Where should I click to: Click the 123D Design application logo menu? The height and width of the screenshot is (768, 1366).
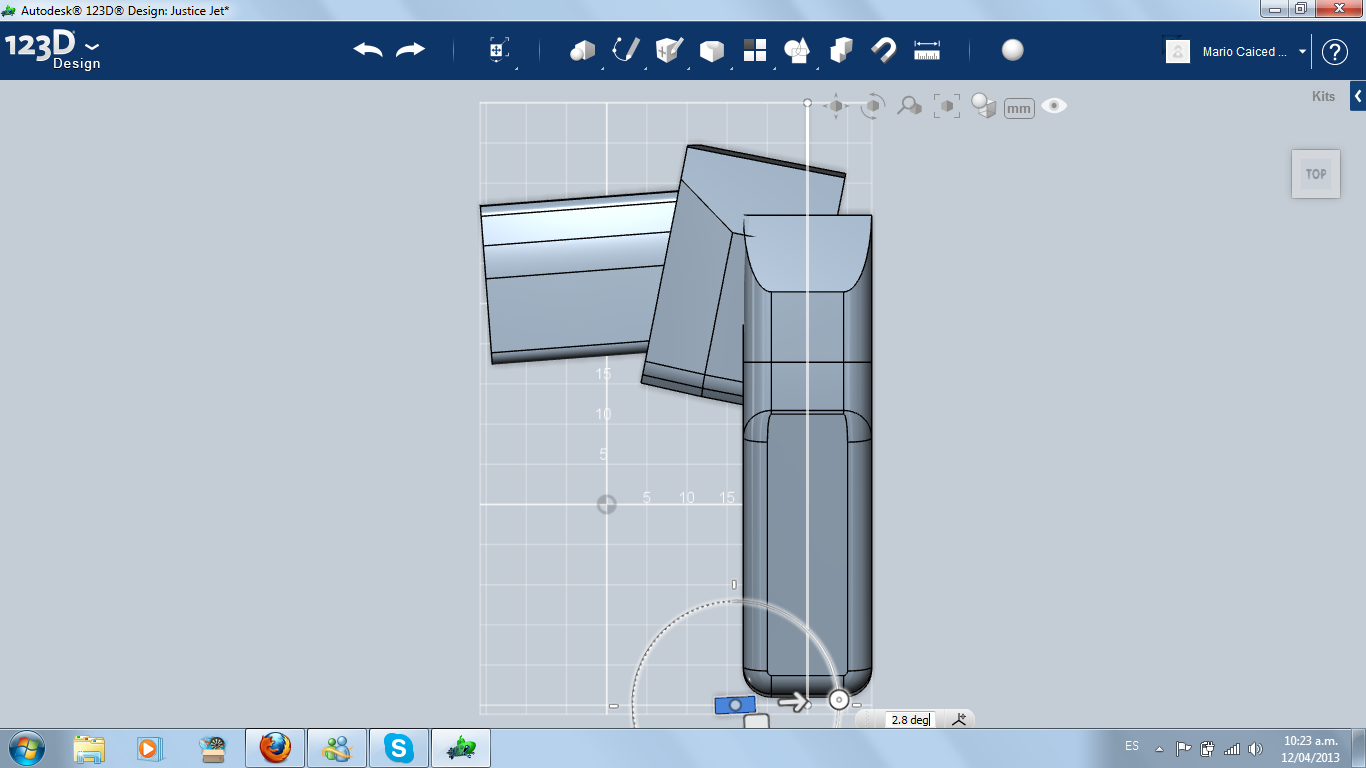click(53, 51)
